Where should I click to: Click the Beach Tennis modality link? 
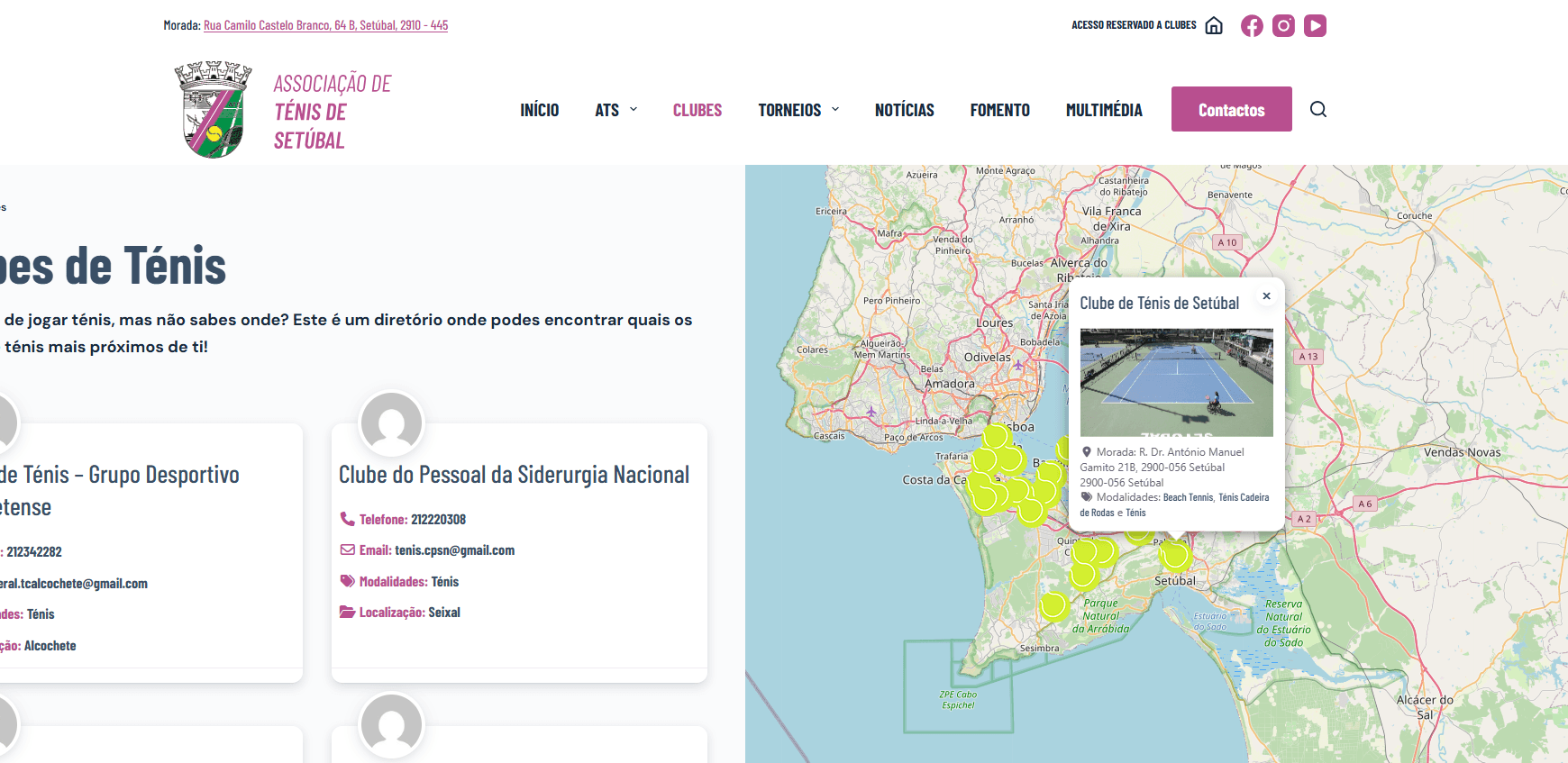click(x=1188, y=497)
